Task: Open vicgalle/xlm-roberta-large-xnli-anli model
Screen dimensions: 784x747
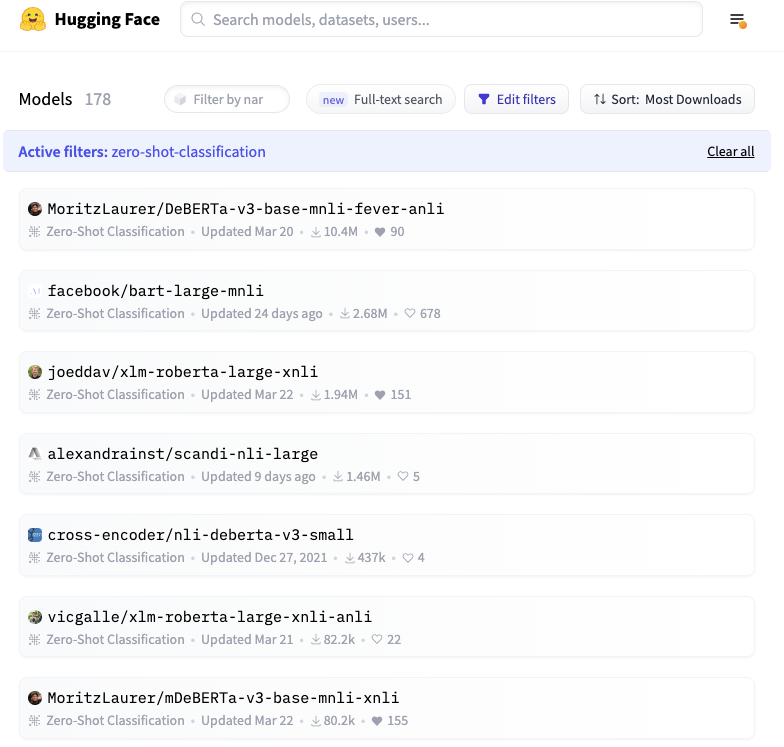Action: (210, 616)
